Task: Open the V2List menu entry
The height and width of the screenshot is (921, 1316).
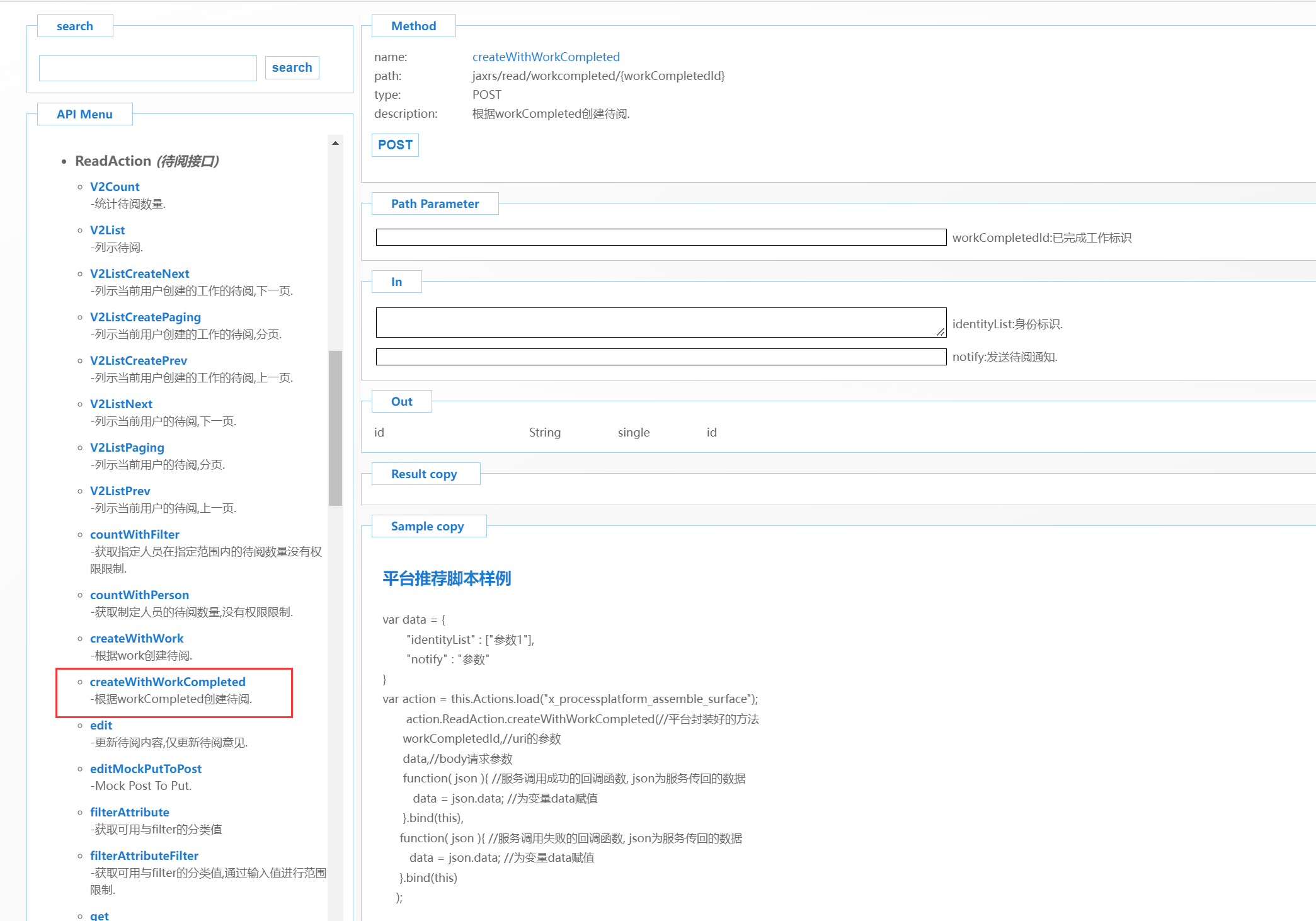Action: (x=107, y=230)
